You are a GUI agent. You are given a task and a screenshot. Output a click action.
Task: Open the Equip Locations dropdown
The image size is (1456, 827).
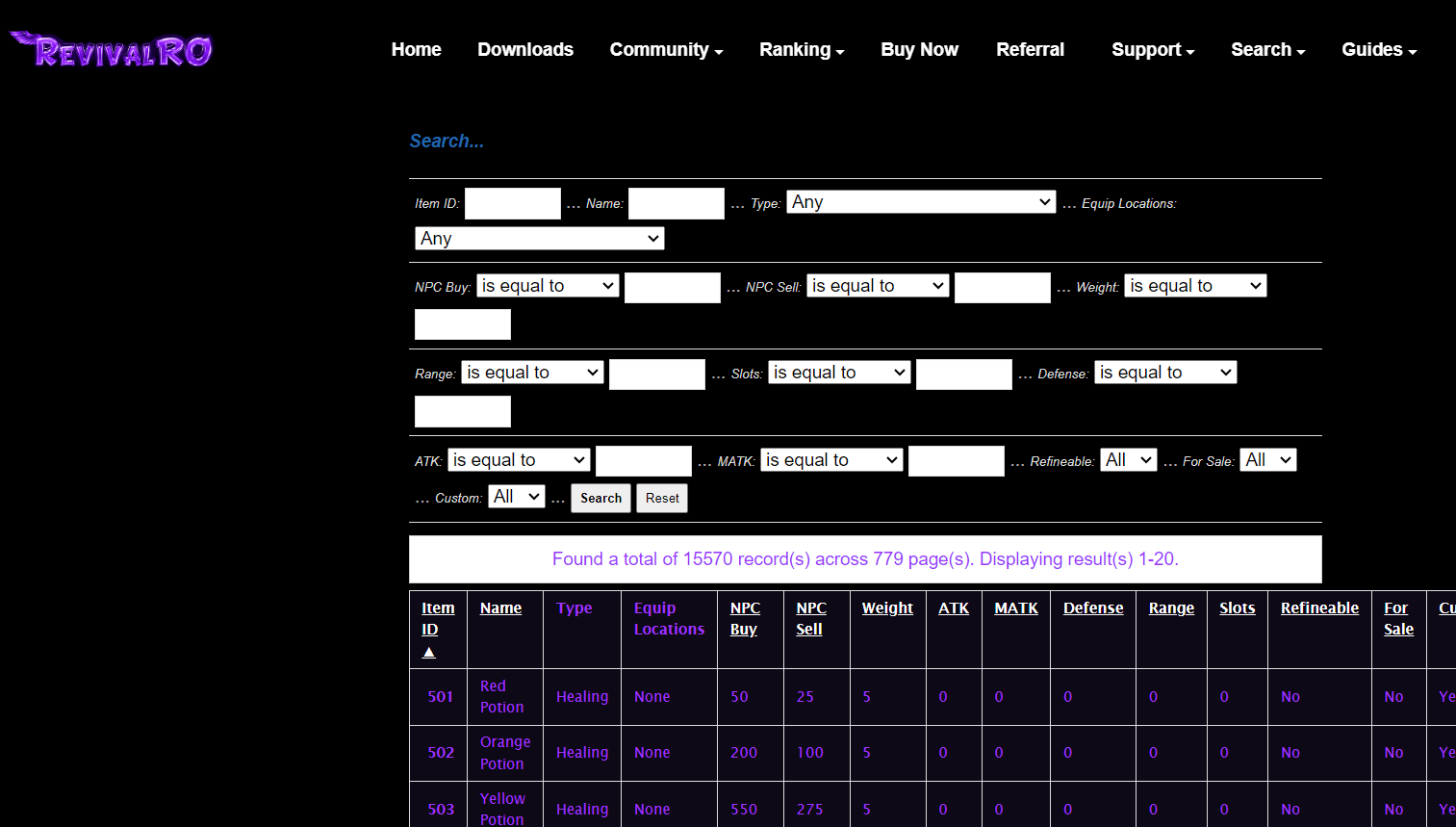[x=540, y=239]
